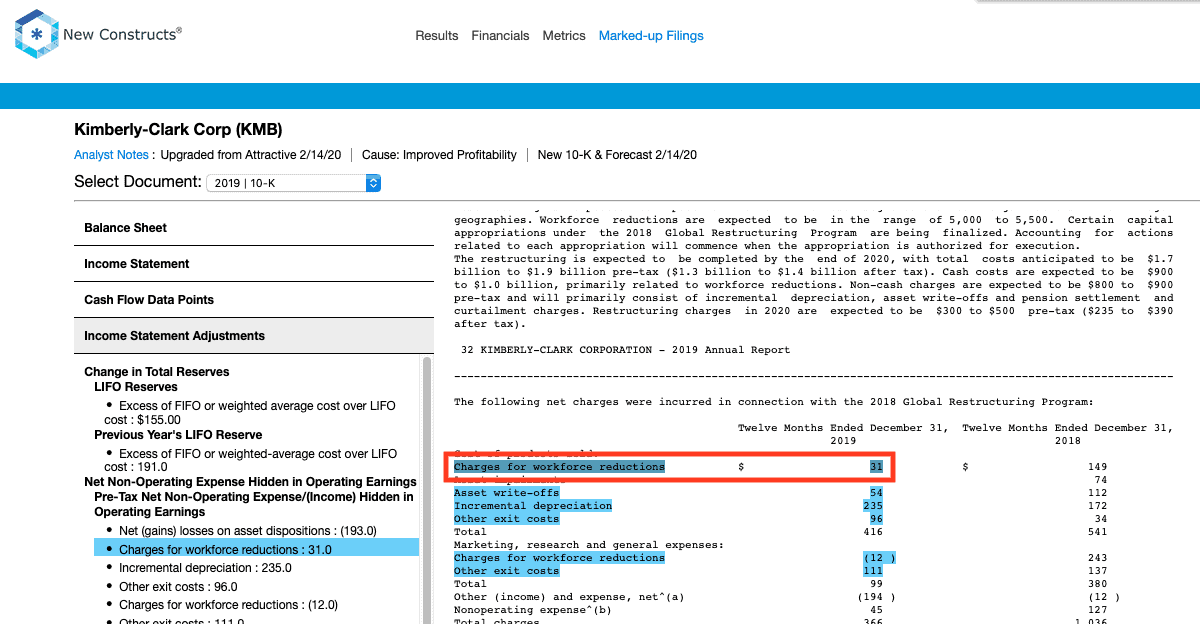The width and height of the screenshot is (1200, 624).
Task: Click the 'LIFO Reserves' subheading
Action: point(136,387)
